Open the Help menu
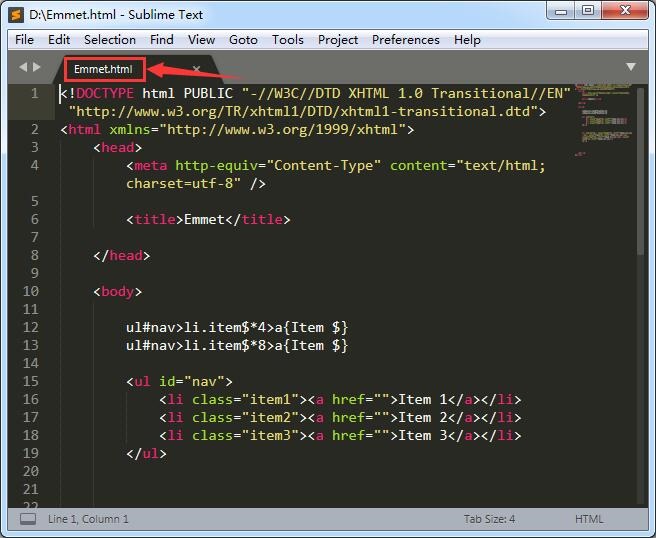This screenshot has width=656, height=538. (x=467, y=40)
